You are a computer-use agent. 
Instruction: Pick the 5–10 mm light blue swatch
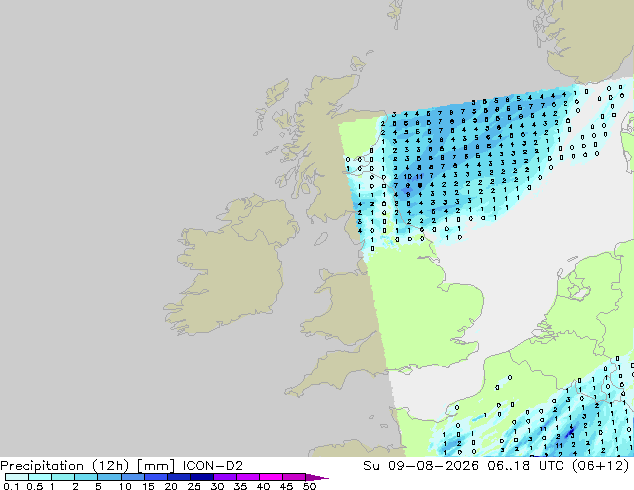pos(109,477)
